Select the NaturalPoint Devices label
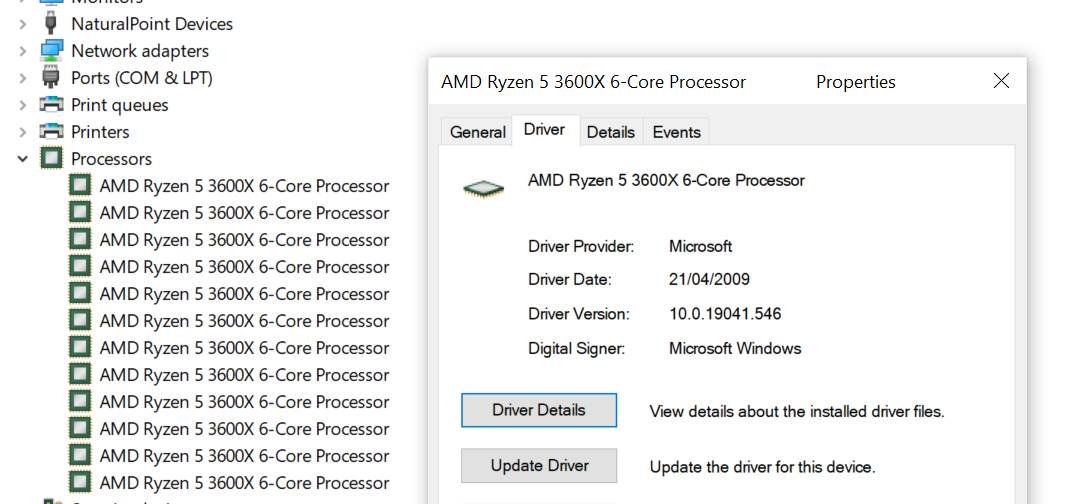This screenshot has width=1077, height=504. coord(152,23)
